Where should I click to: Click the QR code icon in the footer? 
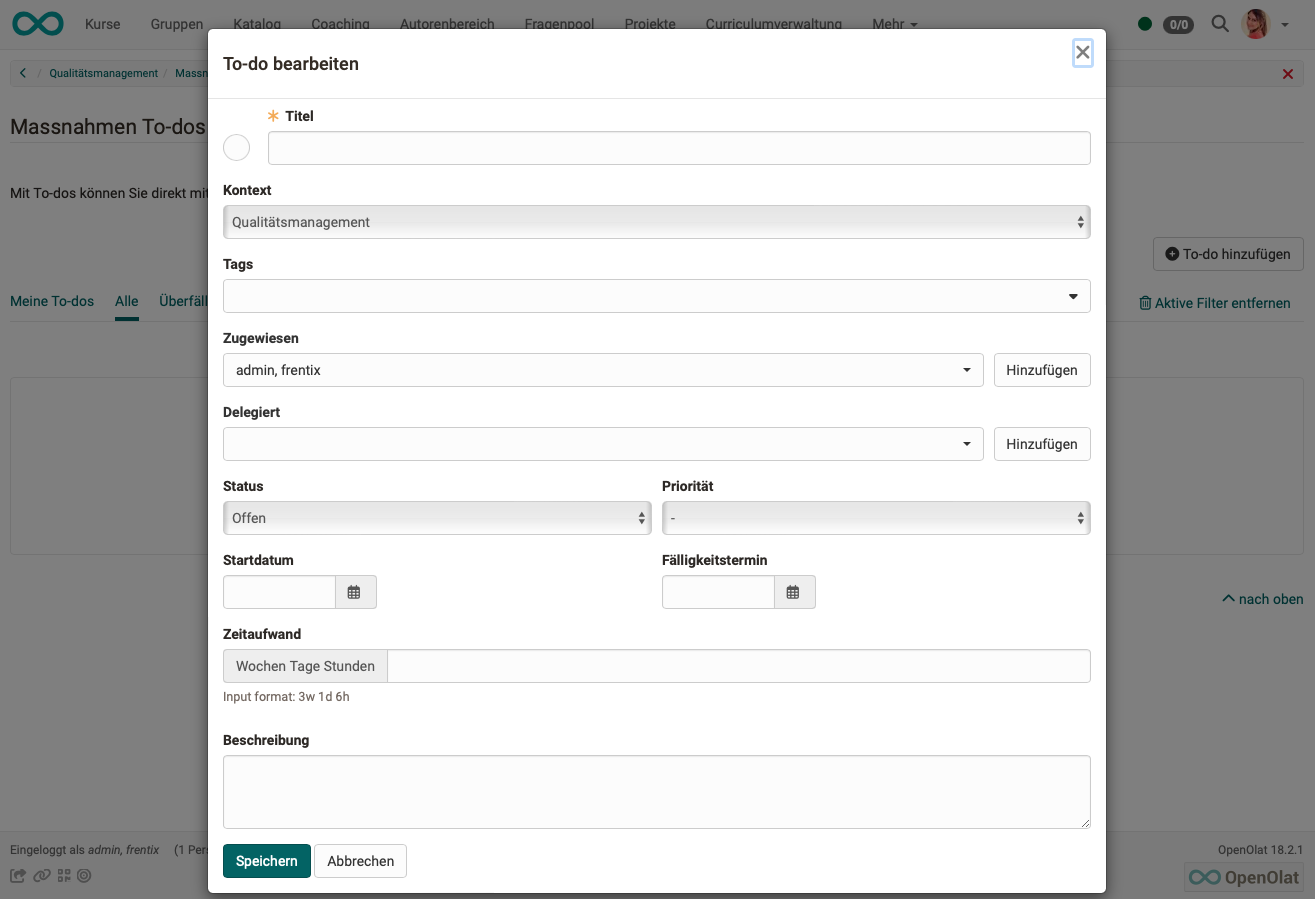[63, 875]
